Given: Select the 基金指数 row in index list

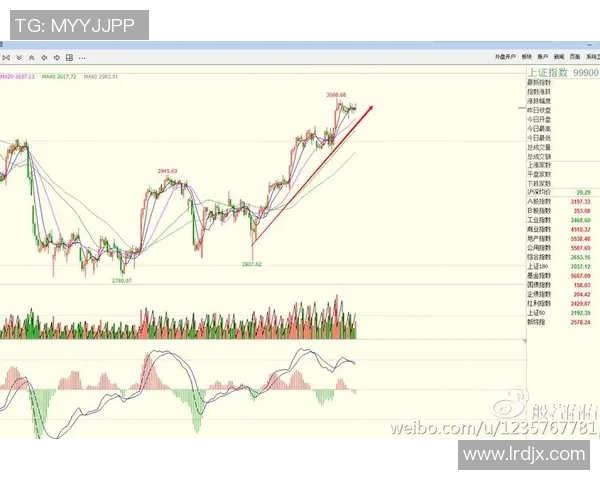Looking at the screenshot, I should point(539,276).
